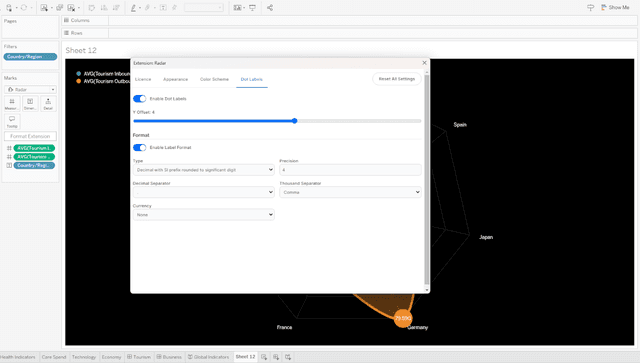Click the New Worksheet icon in bottom tab bar
This screenshot has width=640, height=363.
pos(264,357)
